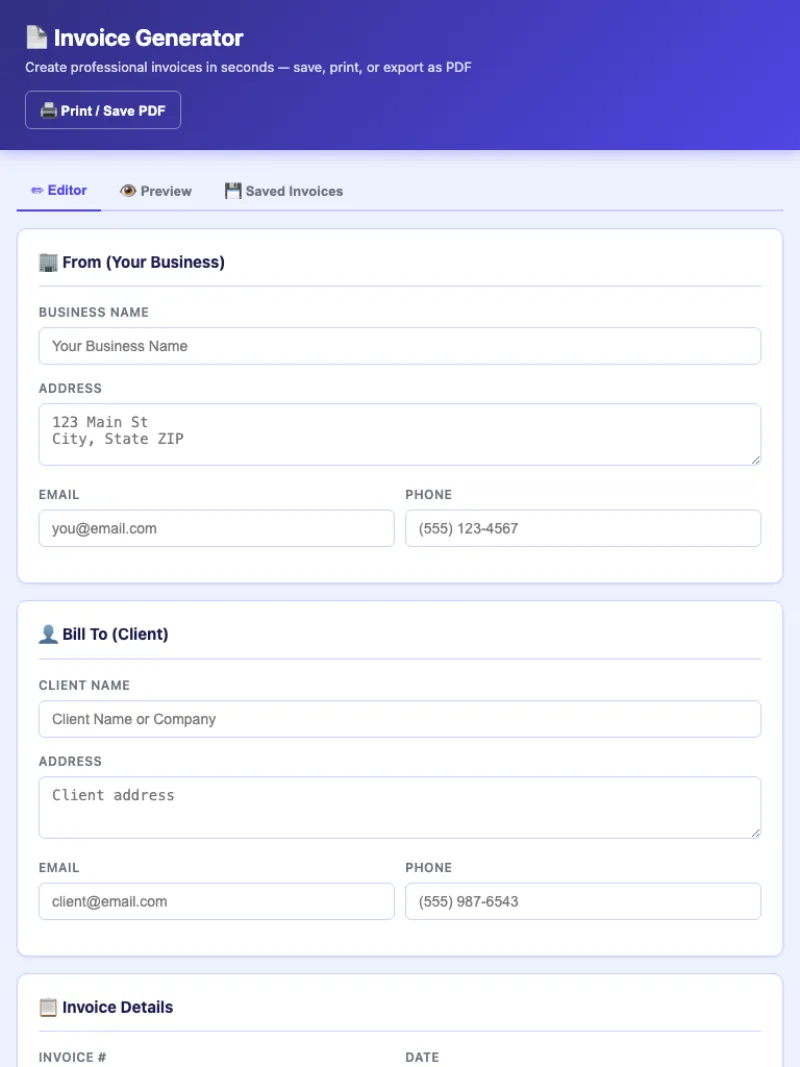The image size is (800, 1067).
Task: Click the resize handle of the business address box
Action: [x=755, y=459]
